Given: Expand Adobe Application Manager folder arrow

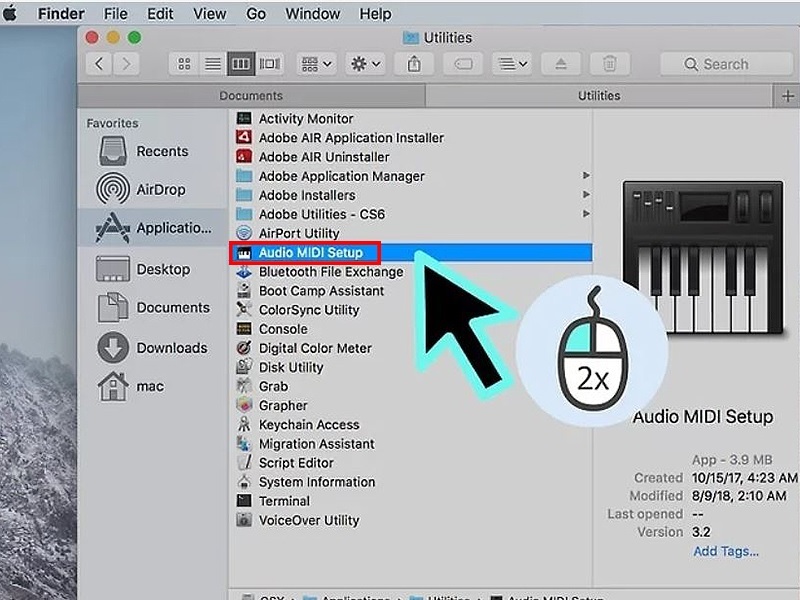Looking at the screenshot, I should tap(586, 176).
